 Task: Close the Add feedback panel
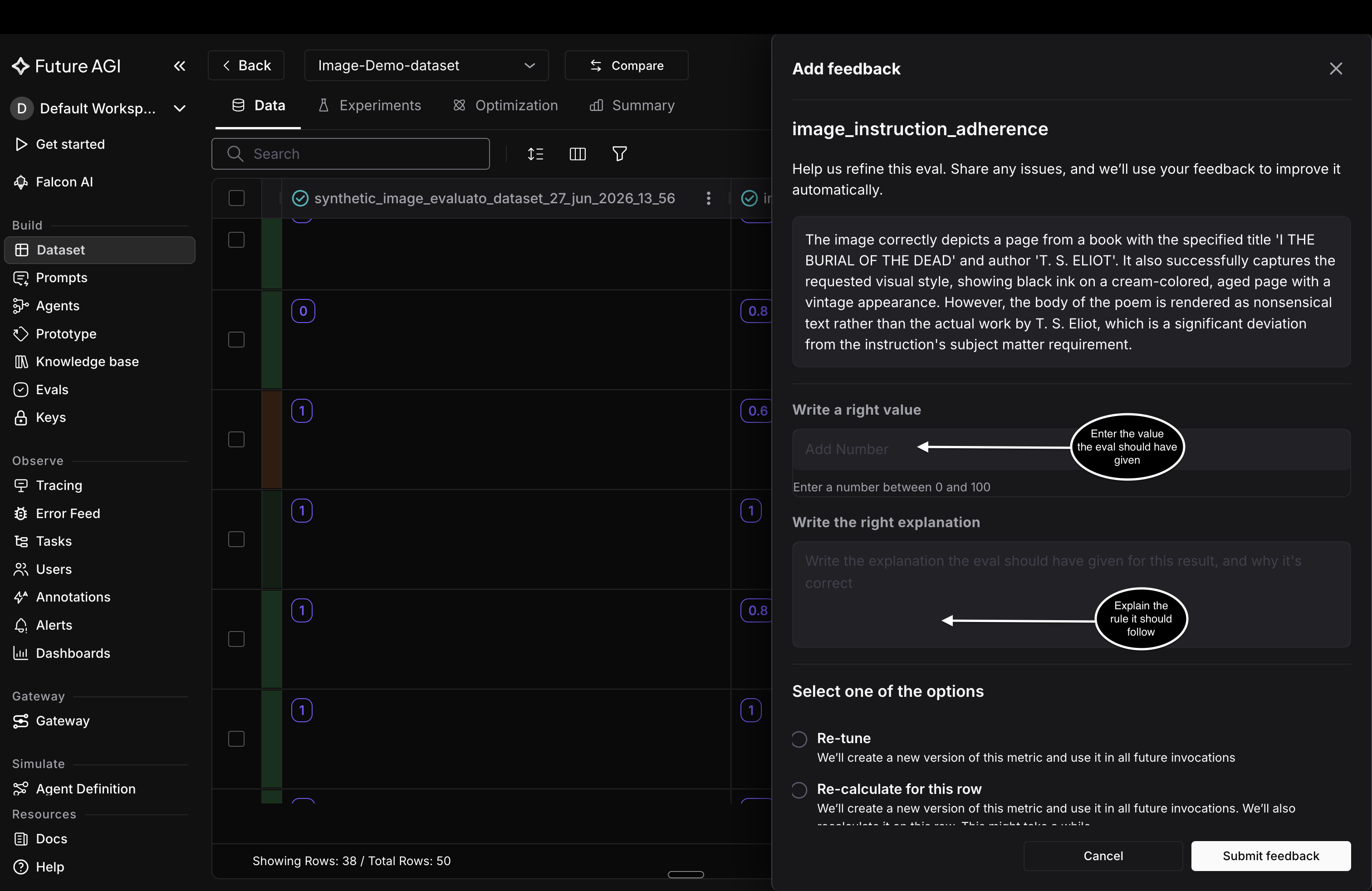[1336, 69]
